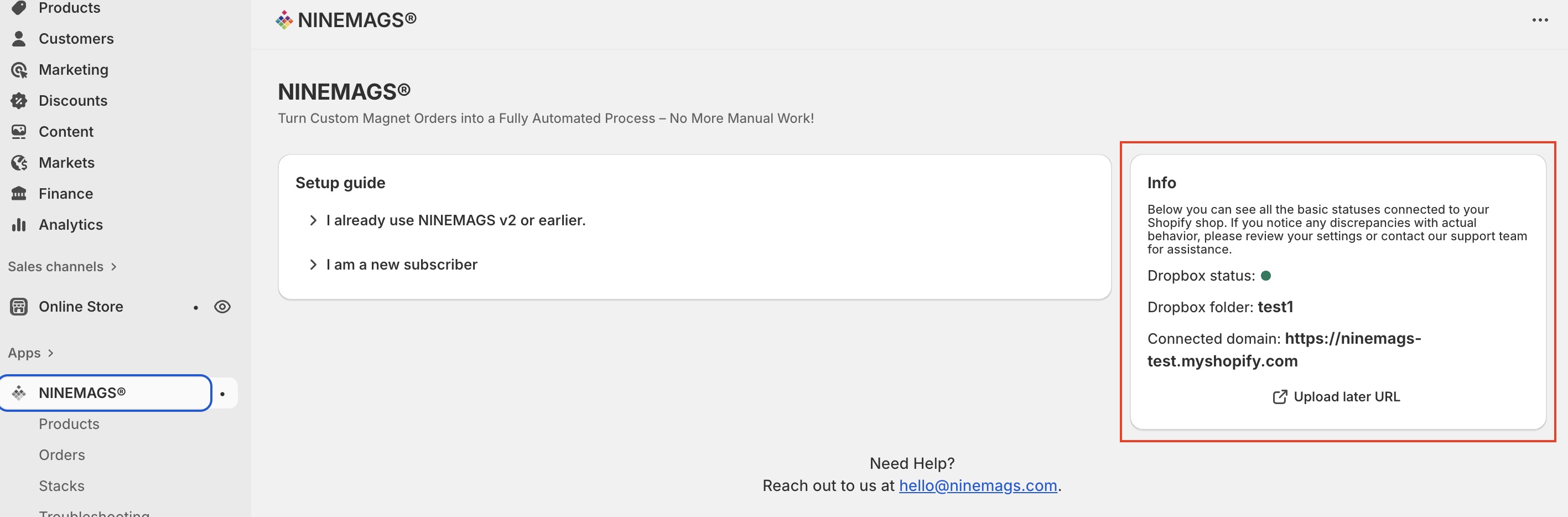Click the Customers person icon
Viewport: 1568px width, 517px height.
click(x=19, y=38)
